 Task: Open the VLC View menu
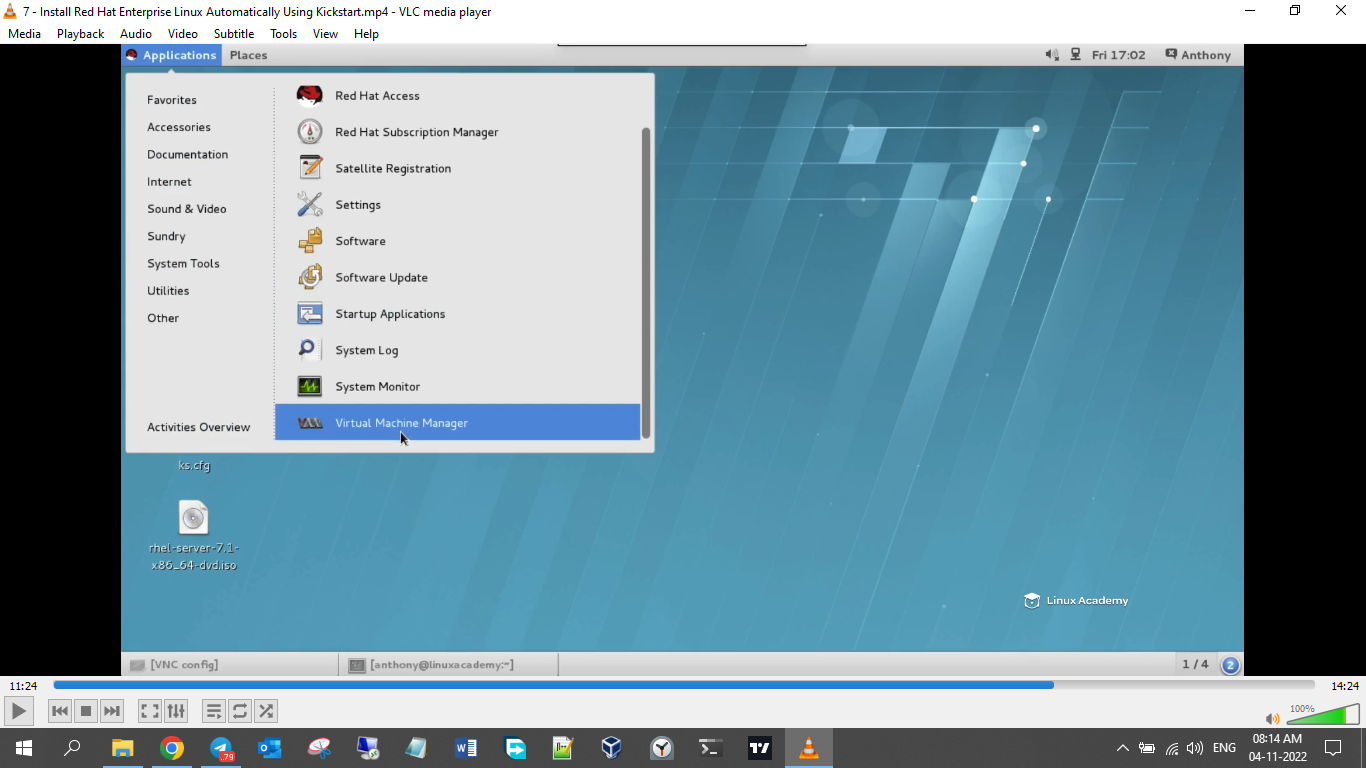(x=325, y=33)
